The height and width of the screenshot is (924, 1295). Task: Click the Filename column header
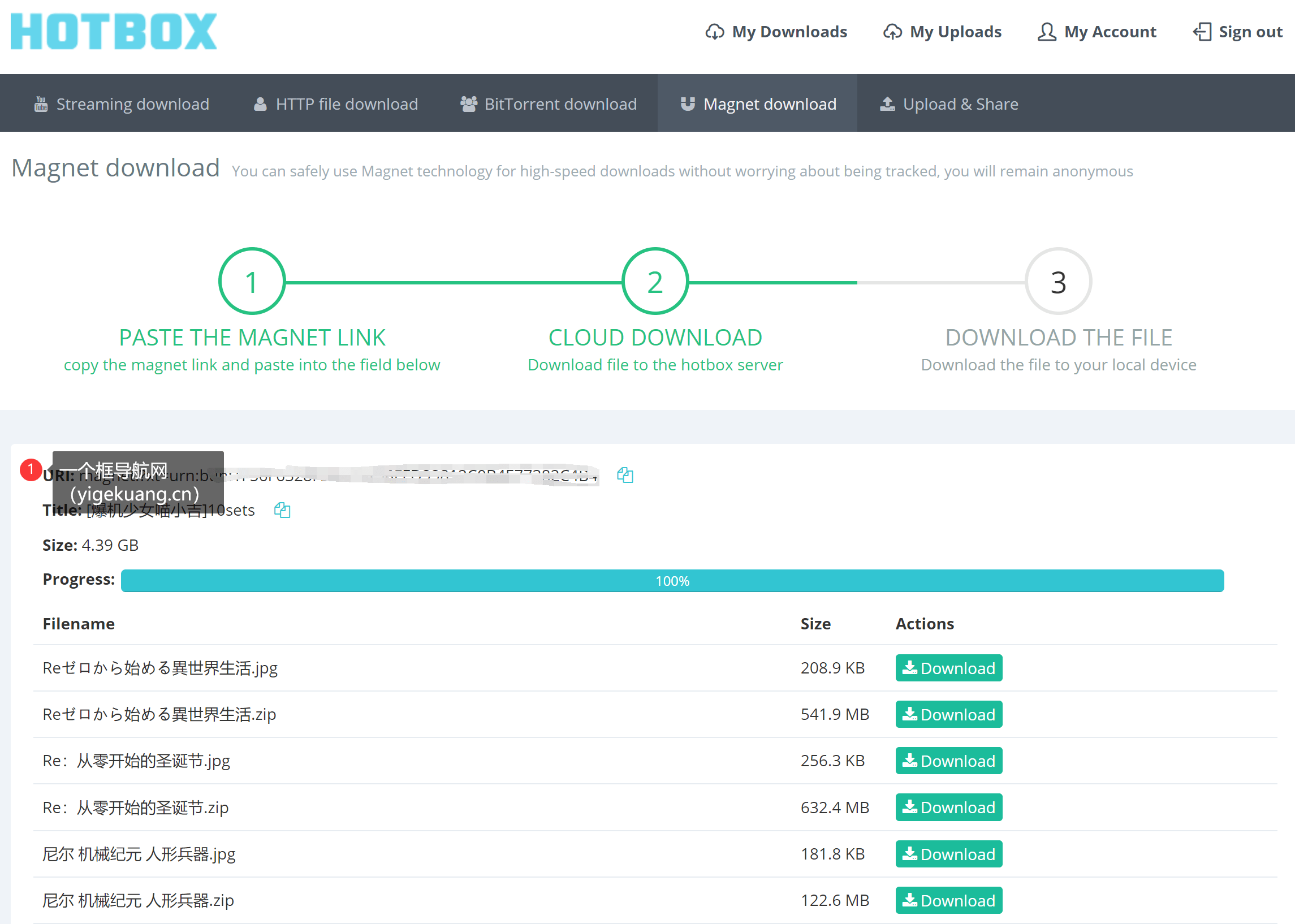79,624
